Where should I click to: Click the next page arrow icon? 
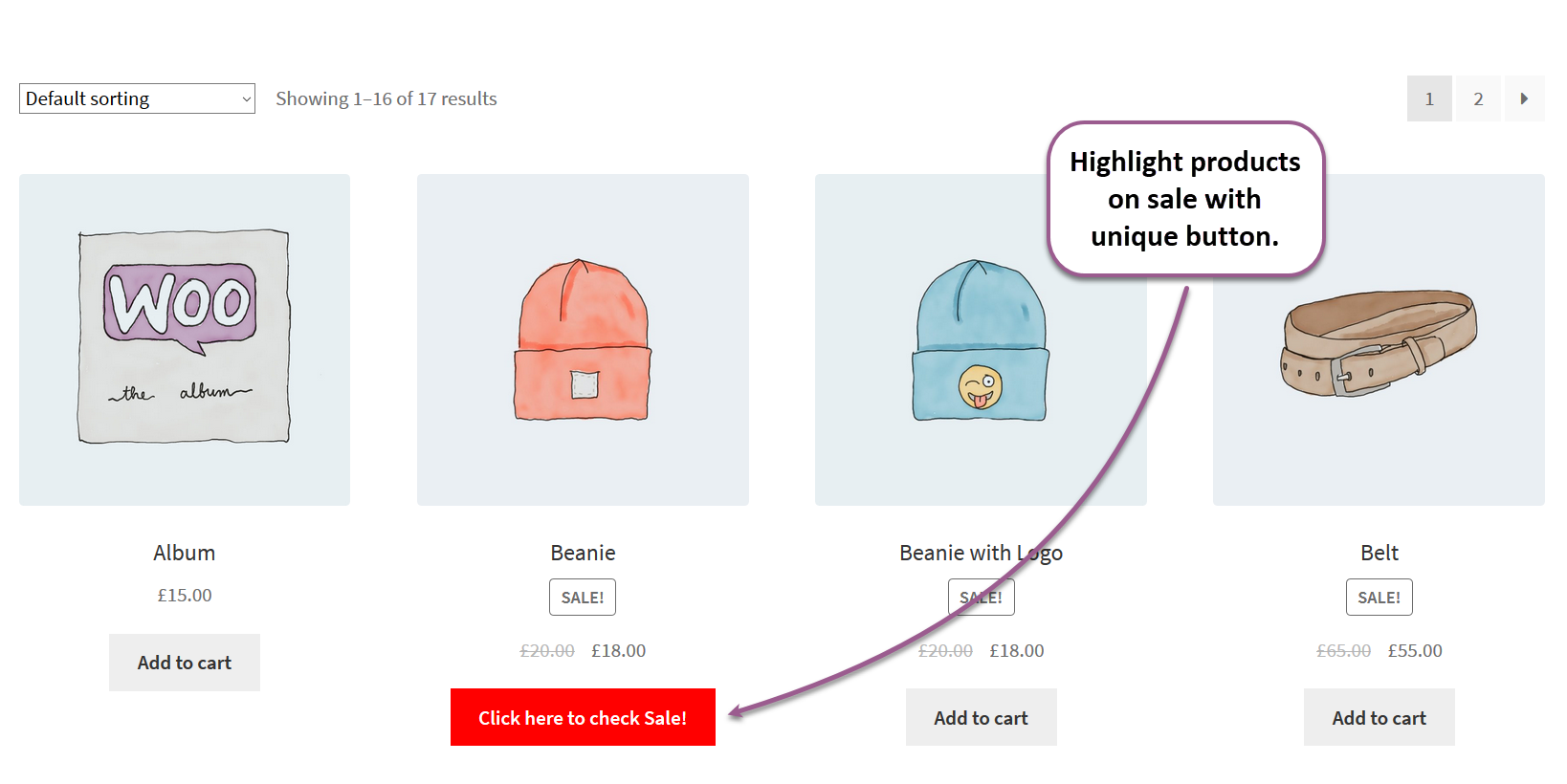tap(1525, 98)
